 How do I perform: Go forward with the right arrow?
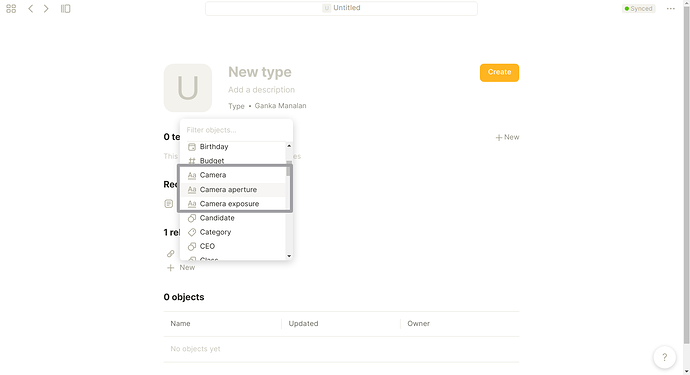click(46, 9)
